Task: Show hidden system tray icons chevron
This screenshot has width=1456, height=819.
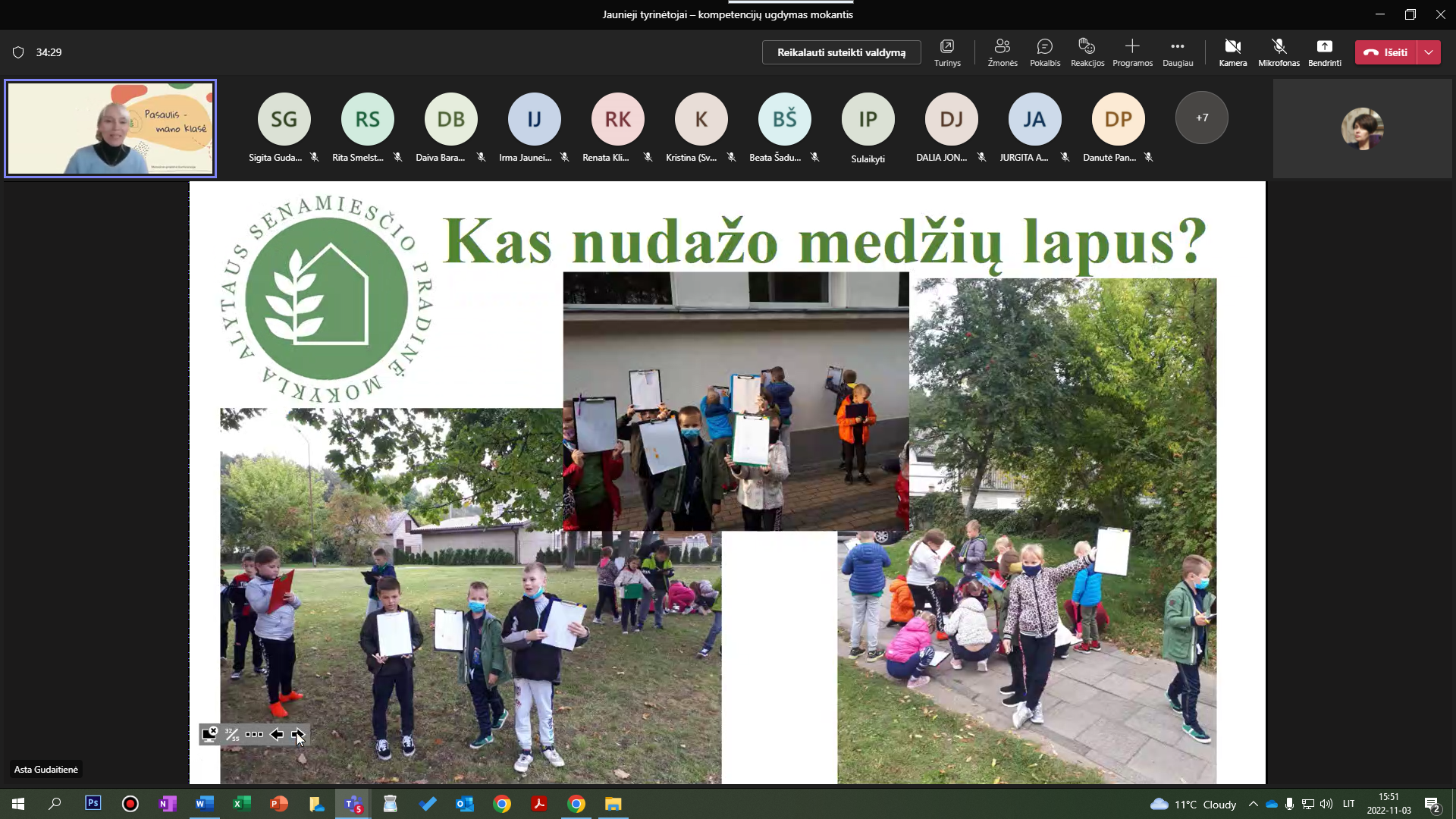Action: point(1253,804)
